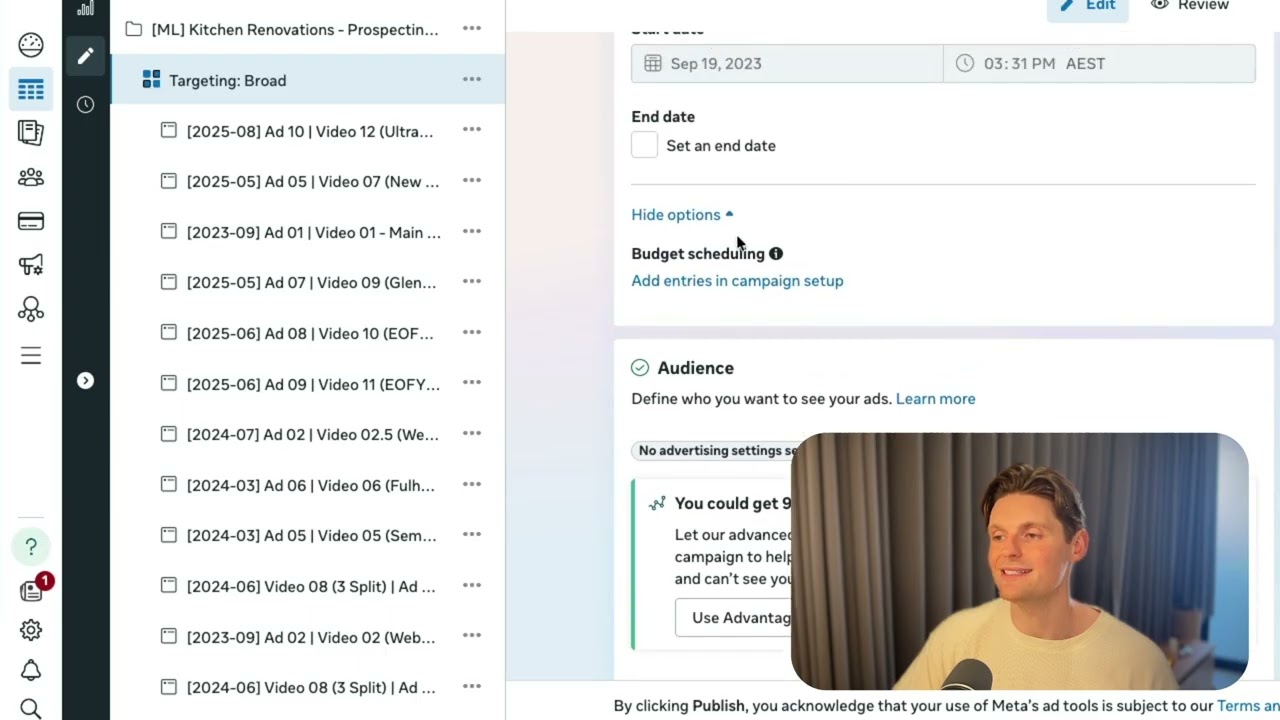The width and height of the screenshot is (1280, 720).
Task: Open options menu for Kitchen Renovations campaign
Action: coord(472,28)
